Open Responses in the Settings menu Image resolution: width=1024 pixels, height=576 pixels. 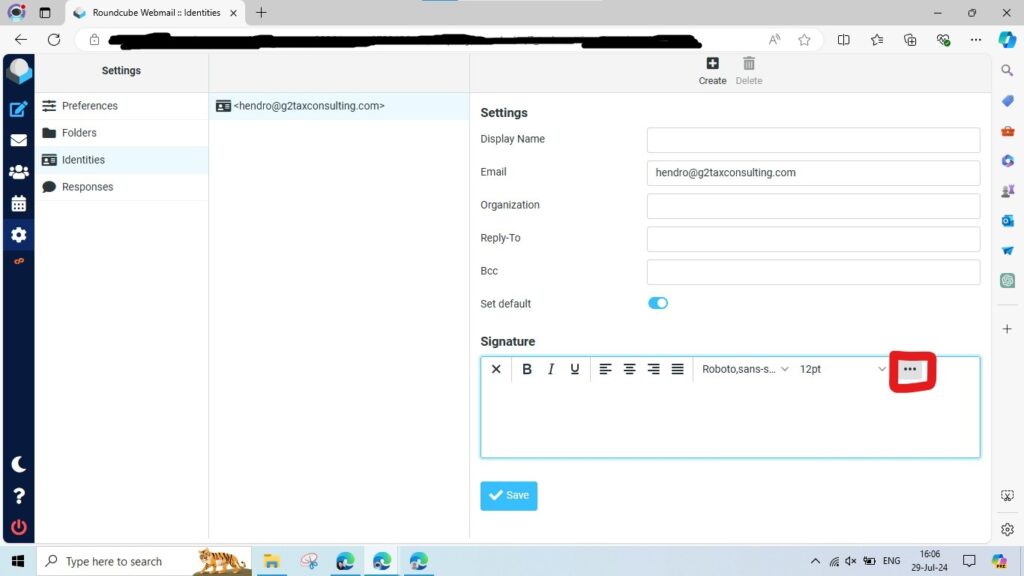(x=87, y=187)
